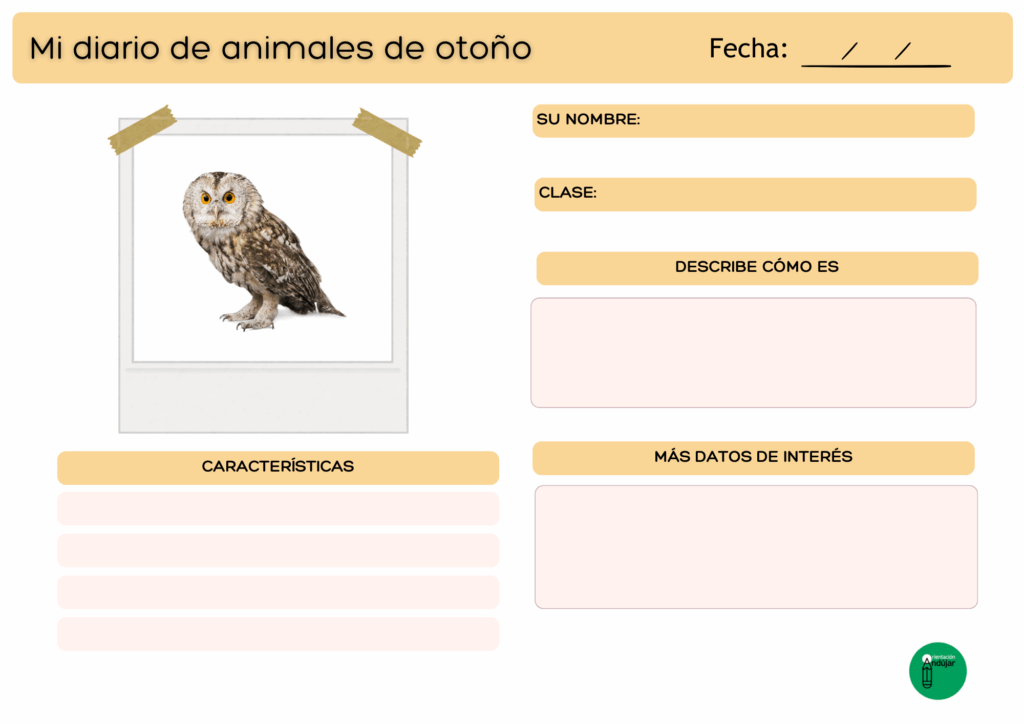Click the second line under CARACTERÍSTICAS
Viewport: 1024px width, 724px height.
click(x=278, y=550)
